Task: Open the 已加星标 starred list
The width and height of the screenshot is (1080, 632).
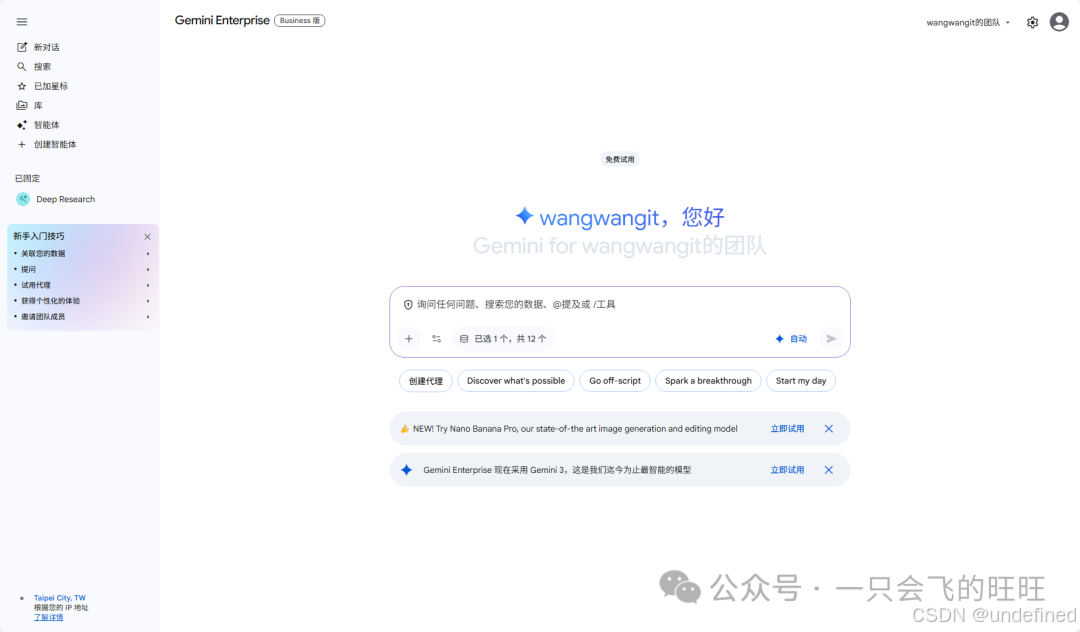Action: [43, 86]
